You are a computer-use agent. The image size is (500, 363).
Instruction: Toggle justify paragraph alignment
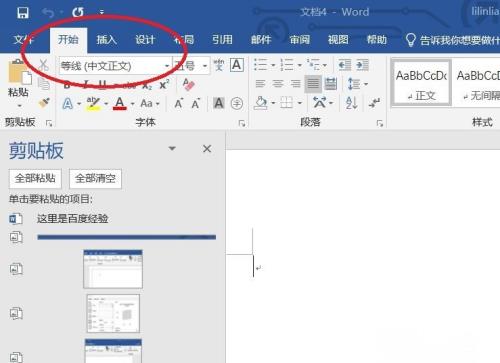[x=313, y=84]
